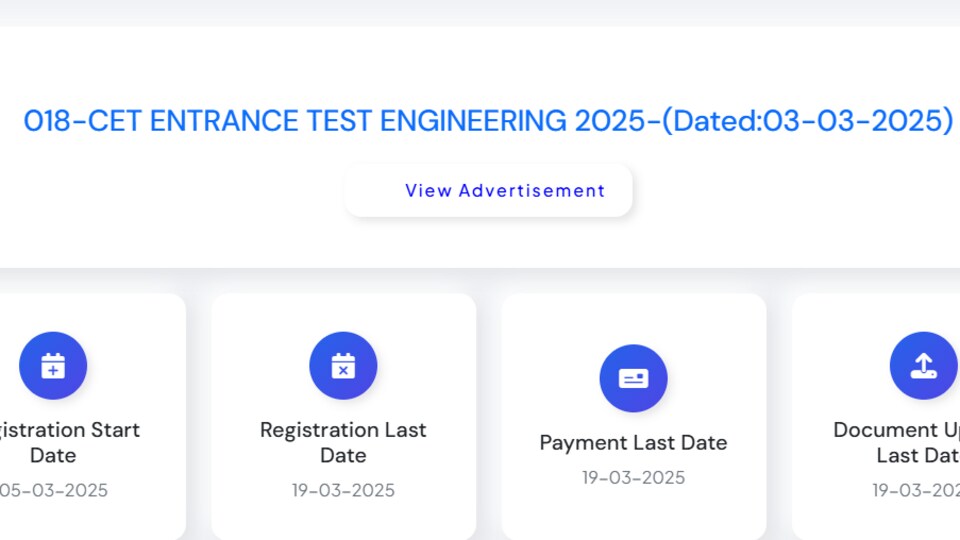
Task: Click the Payment Last Date card icon
Action: [633, 378]
